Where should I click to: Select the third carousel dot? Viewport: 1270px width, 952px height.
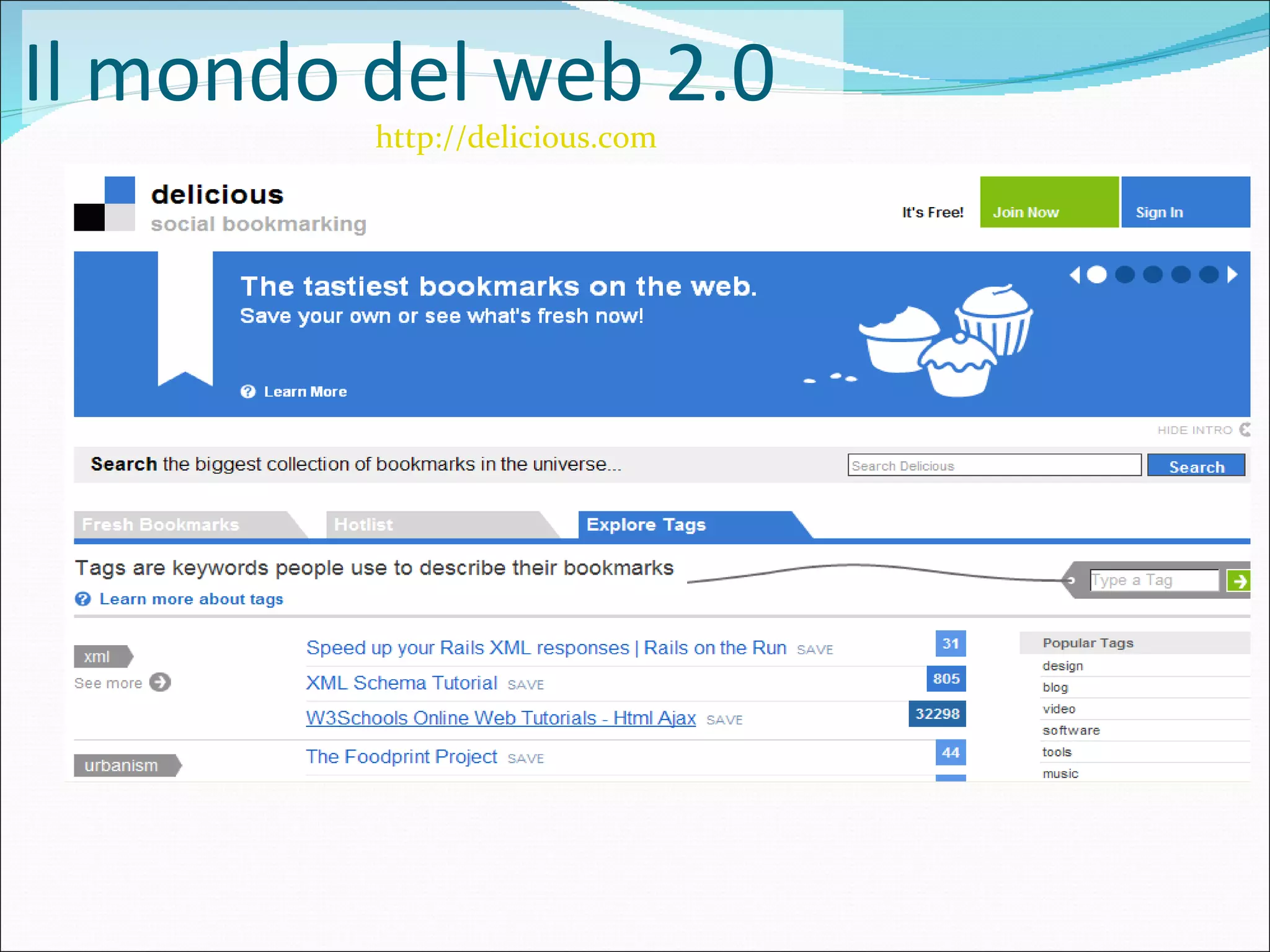pyautogui.click(x=1153, y=275)
